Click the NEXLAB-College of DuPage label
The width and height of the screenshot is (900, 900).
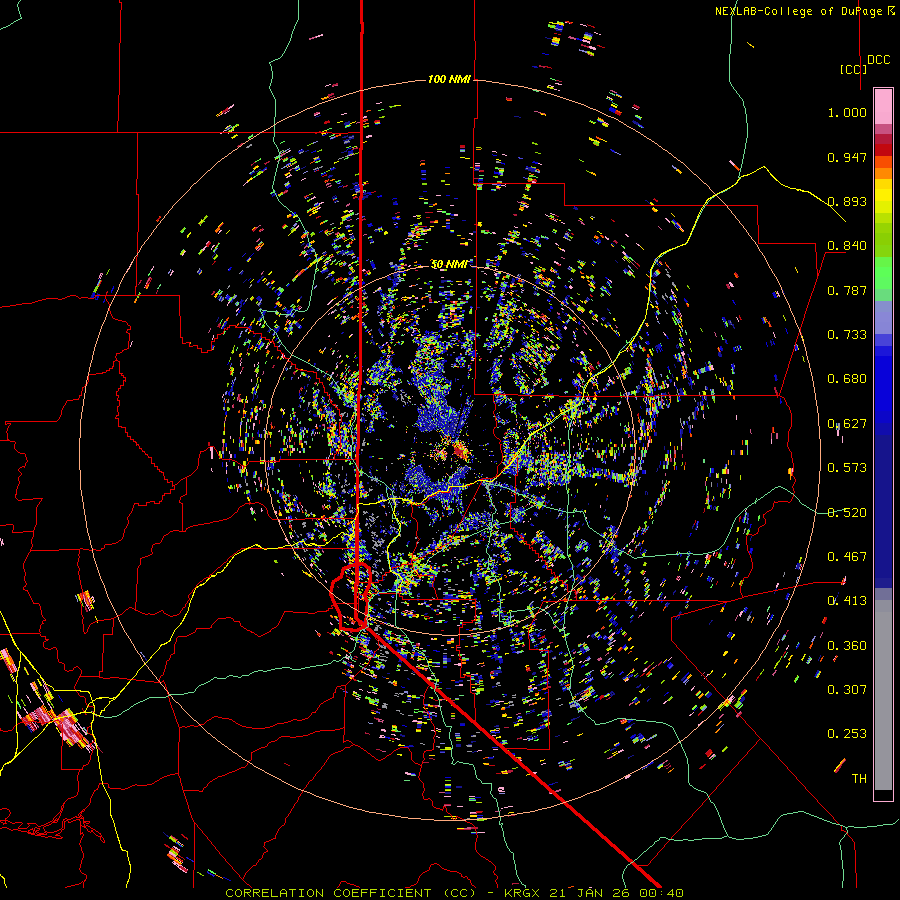coord(800,11)
